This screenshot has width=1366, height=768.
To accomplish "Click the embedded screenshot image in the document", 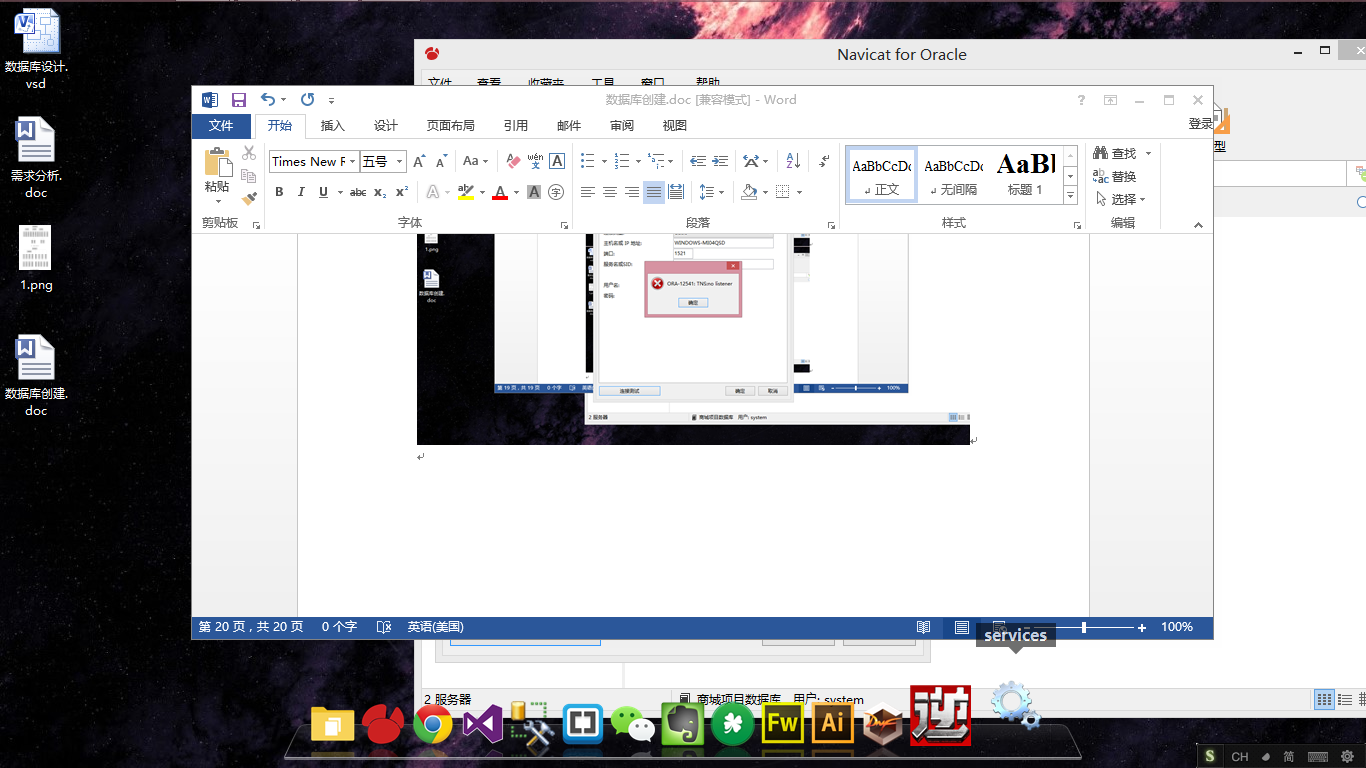I will point(693,339).
